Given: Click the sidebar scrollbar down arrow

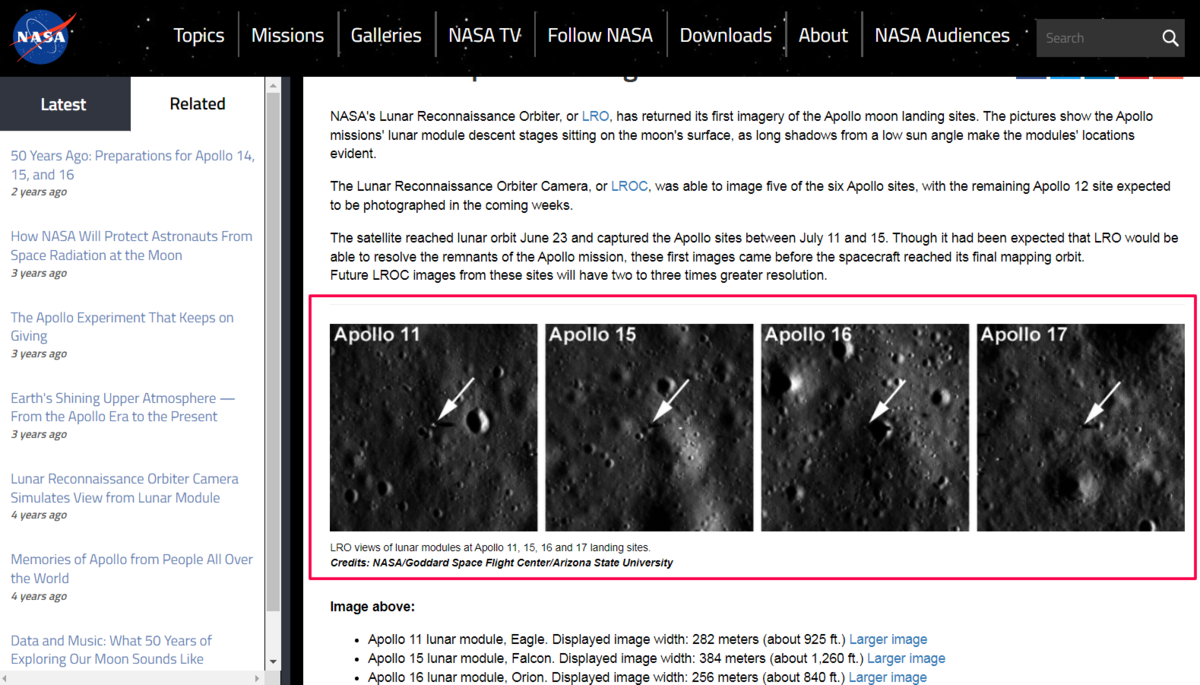Looking at the screenshot, I should (x=273, y=662).
